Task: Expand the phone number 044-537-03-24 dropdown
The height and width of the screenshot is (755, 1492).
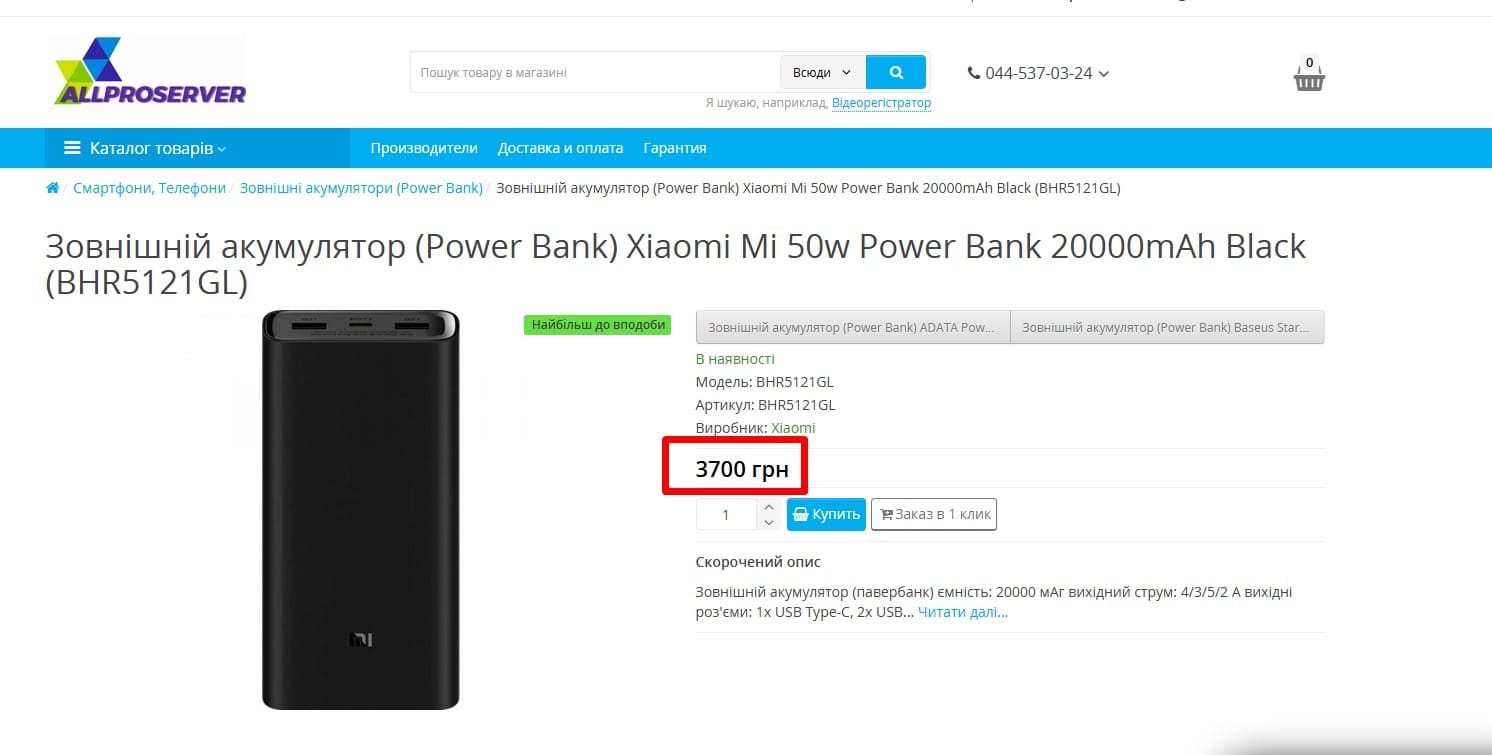Action: 1039,73
